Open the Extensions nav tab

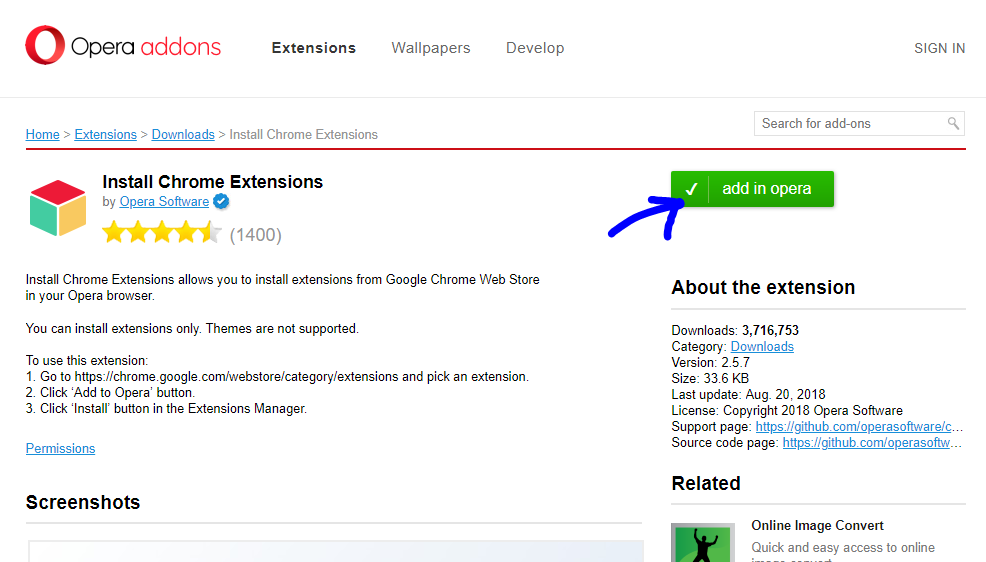click(314, 48)
